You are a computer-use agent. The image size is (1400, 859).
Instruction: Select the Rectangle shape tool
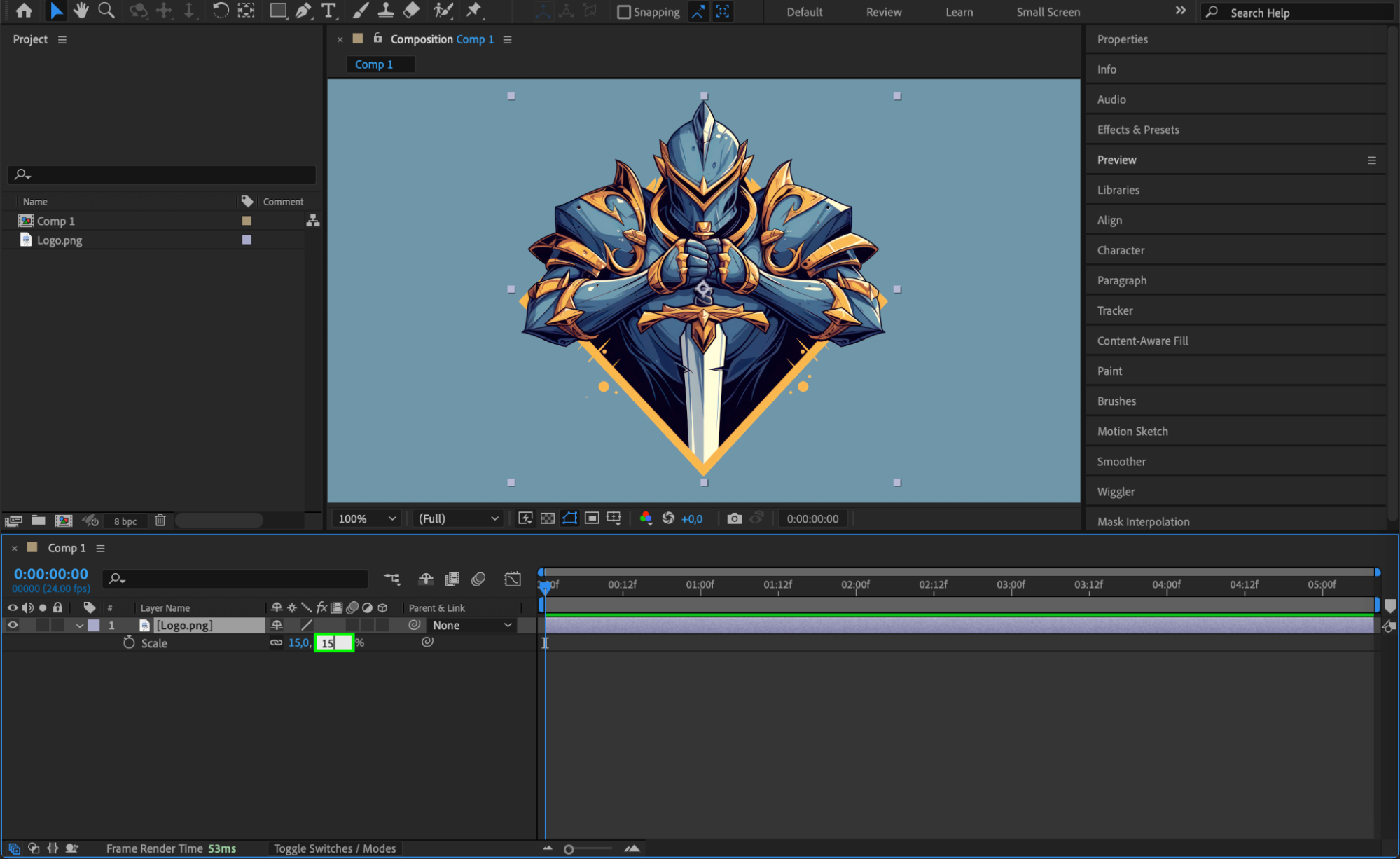pyautogui.click(x=278, y=11)
